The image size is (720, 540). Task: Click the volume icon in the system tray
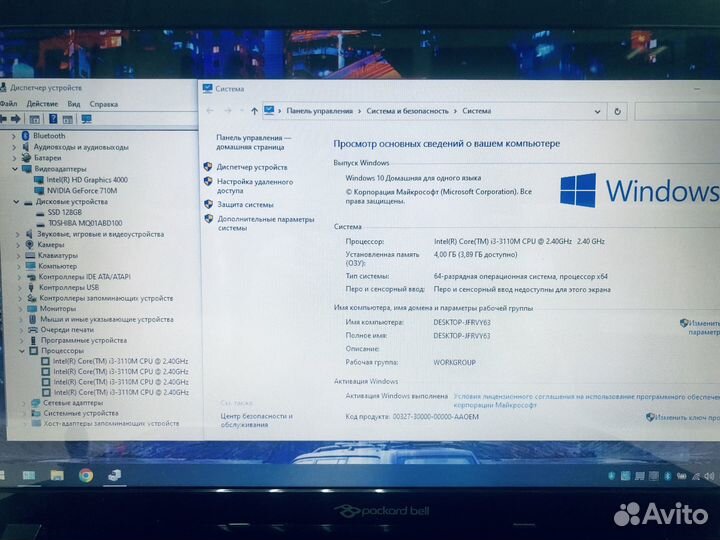pos(709,477)
